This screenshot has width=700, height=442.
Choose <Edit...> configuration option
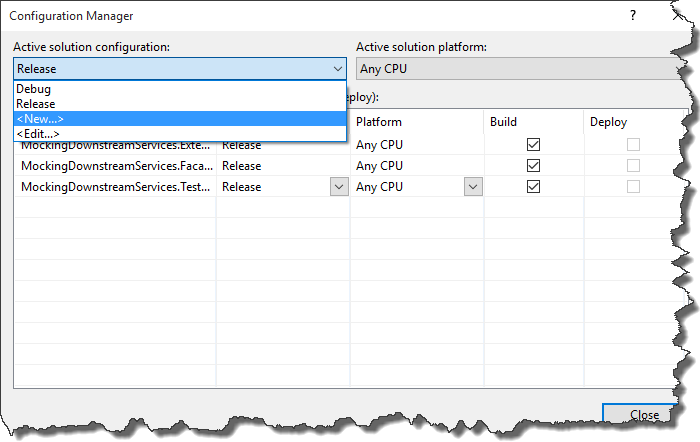[180, 133]
